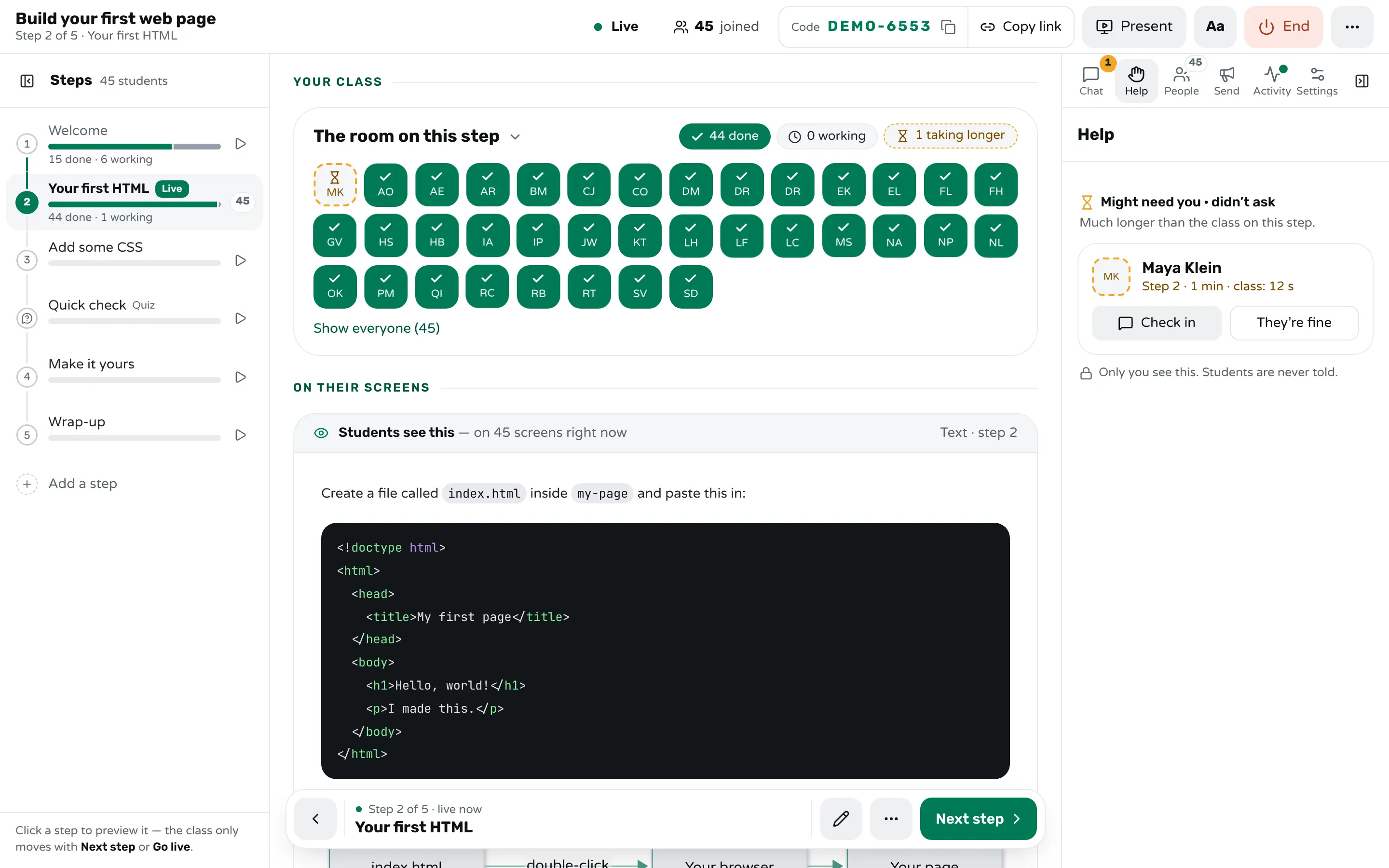Viewport: 1389px width, 868px height.
Task: Open step options menu in bottom bar
Action: [891, 818]
